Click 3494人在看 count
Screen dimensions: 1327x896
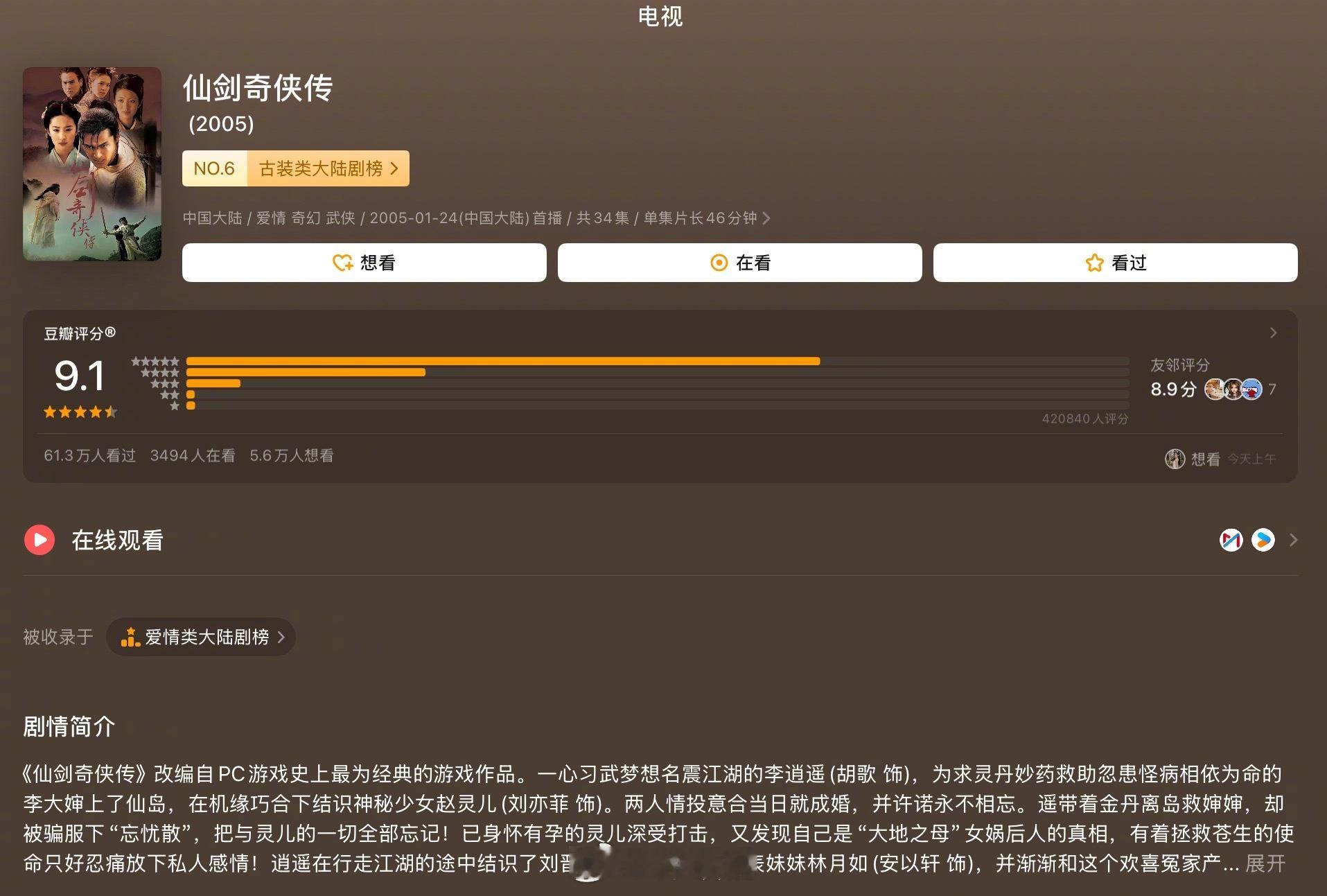click(x=193, y=455)
